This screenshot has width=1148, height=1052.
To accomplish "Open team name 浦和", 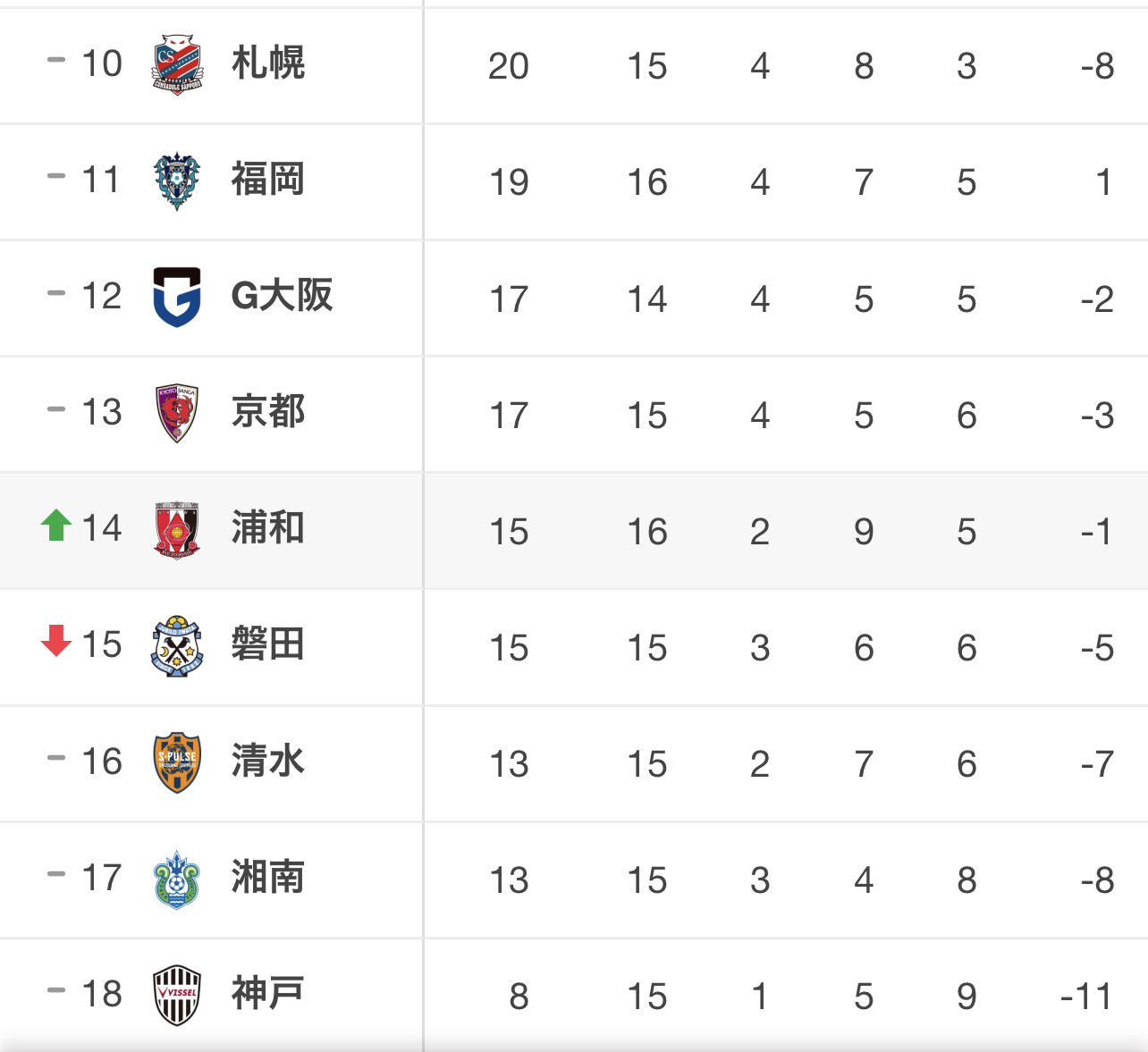I will click(x=268, y=528).
